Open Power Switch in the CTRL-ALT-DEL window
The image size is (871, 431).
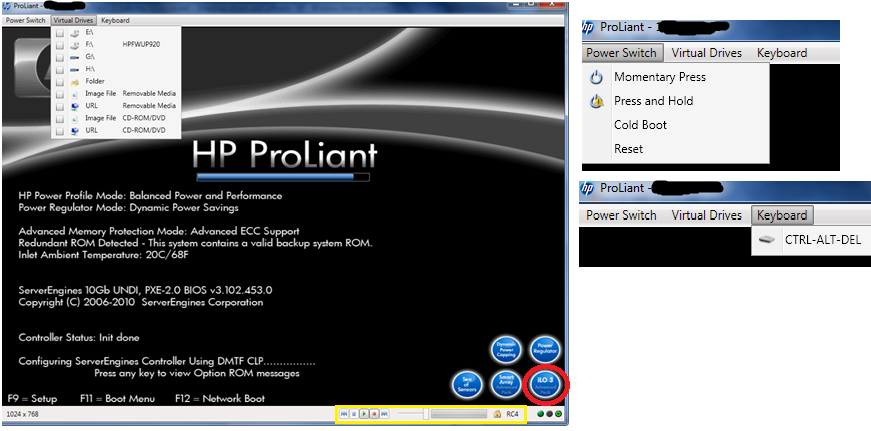tap(622, 215)
